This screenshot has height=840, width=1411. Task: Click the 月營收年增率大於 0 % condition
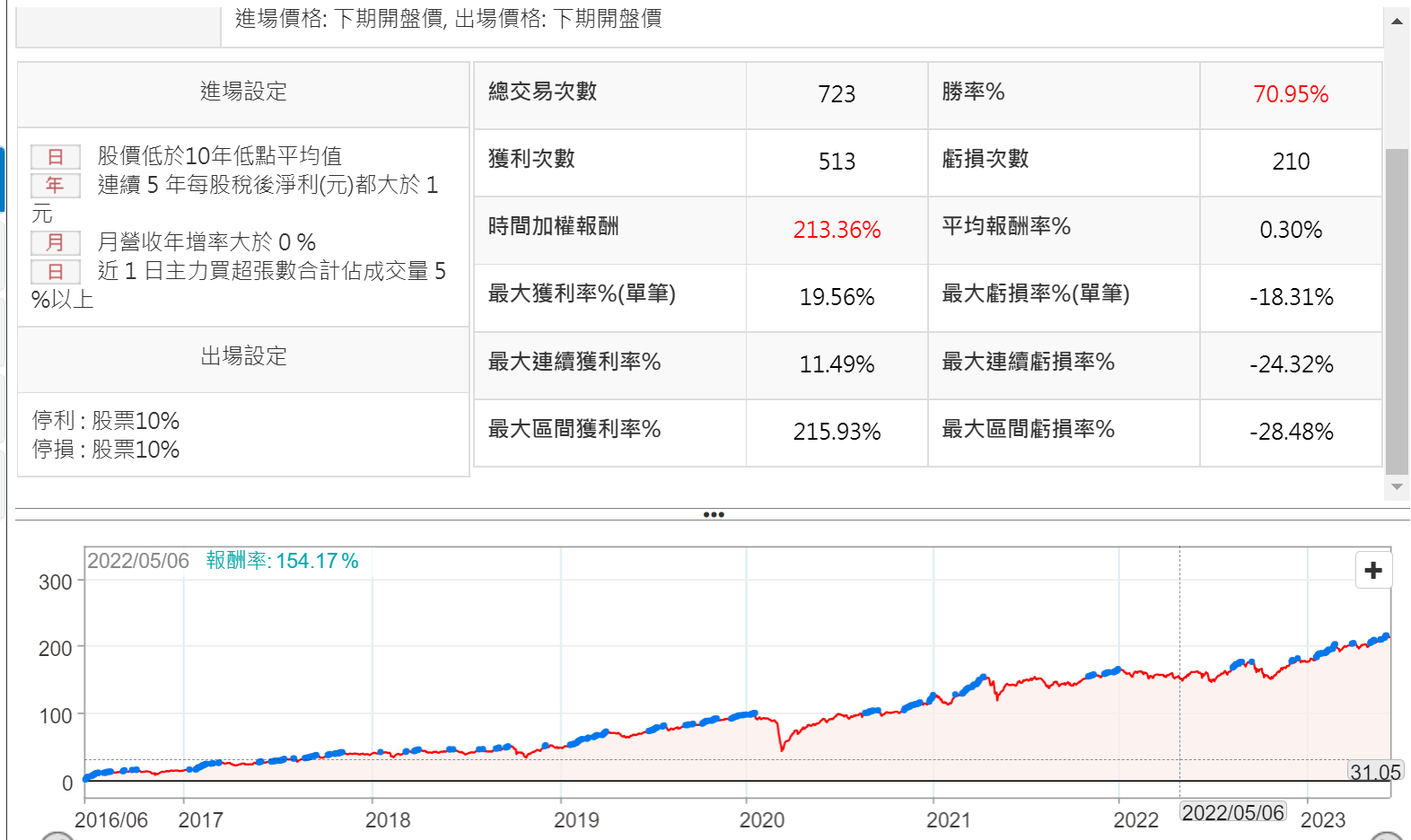206,242
